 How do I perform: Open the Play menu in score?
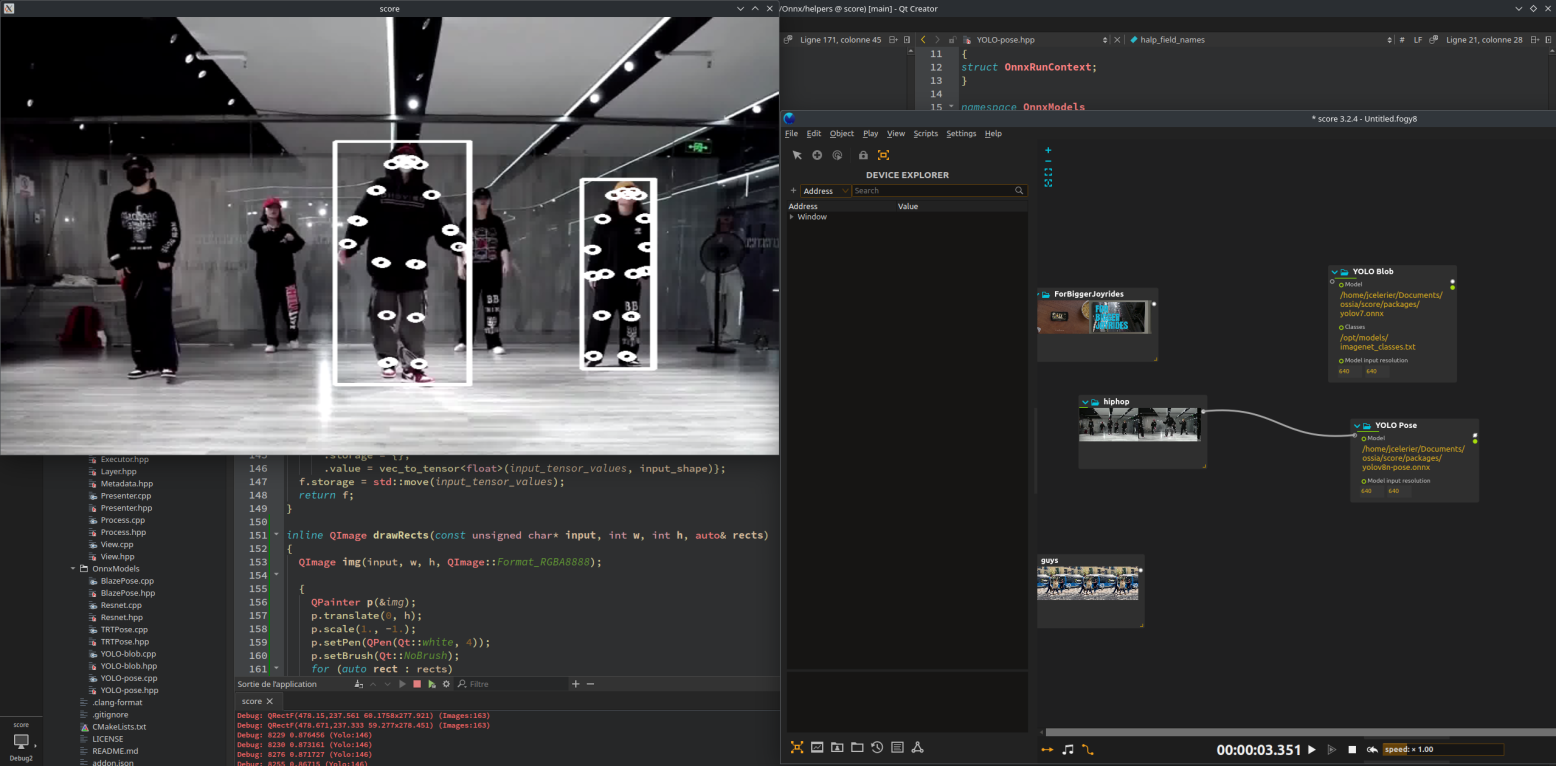(870, 133)
